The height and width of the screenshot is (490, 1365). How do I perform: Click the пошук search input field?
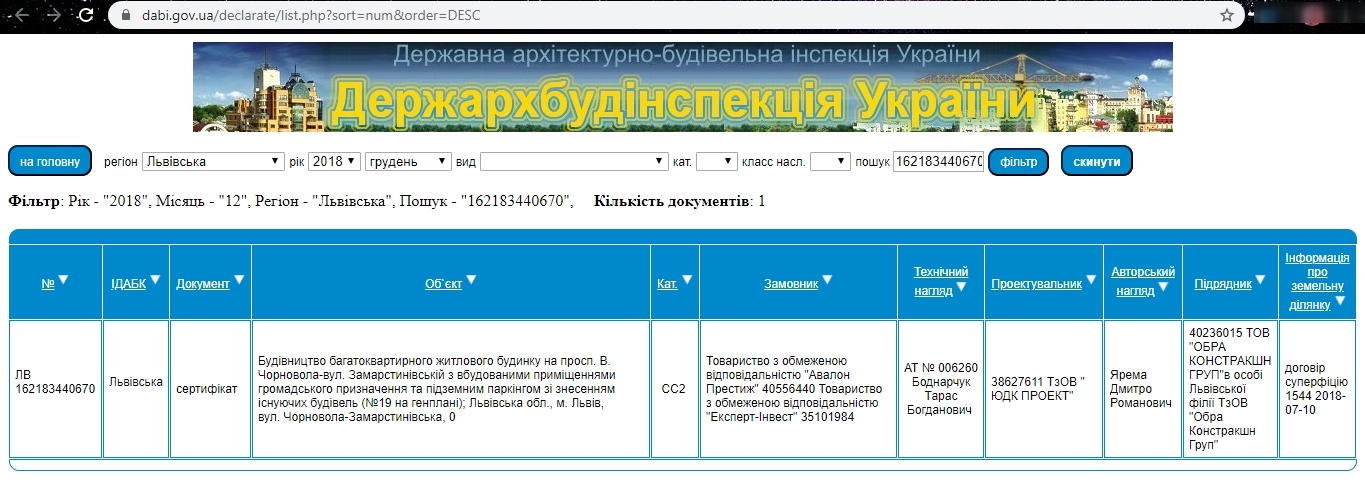pyautogui.click(x=938, y=161)
